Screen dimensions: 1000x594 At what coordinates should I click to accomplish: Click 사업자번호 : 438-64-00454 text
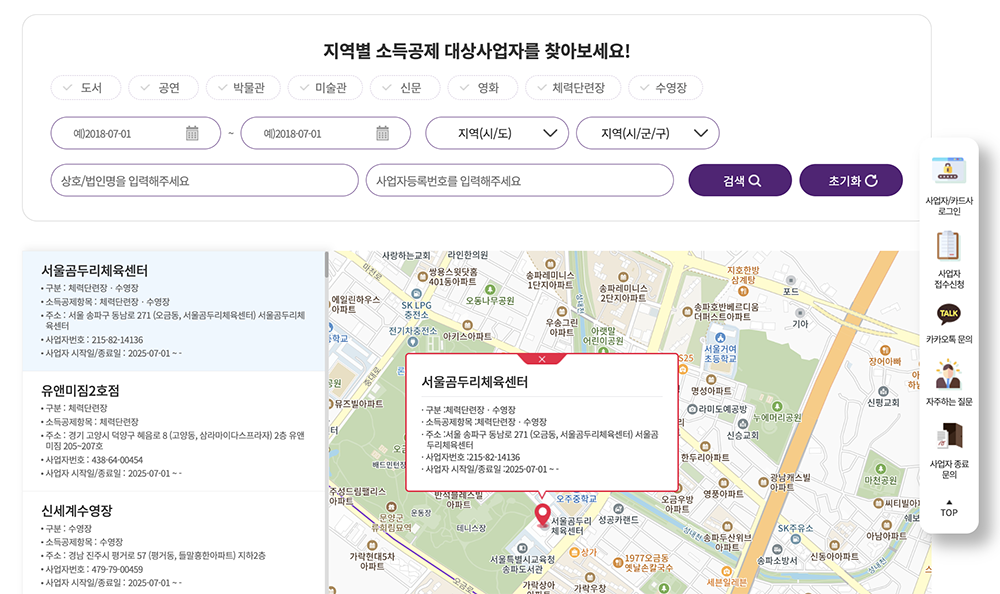pos(94,459)
